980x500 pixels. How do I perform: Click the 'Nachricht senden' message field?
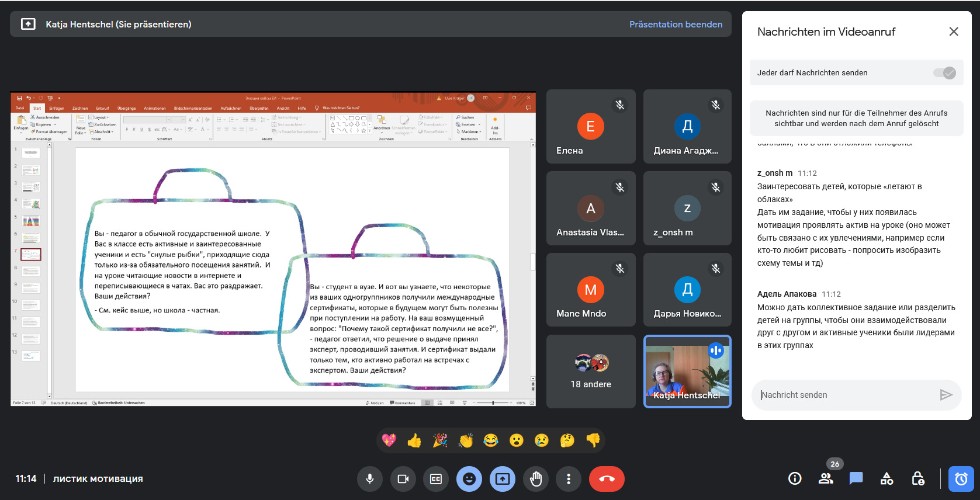[845, 395]
